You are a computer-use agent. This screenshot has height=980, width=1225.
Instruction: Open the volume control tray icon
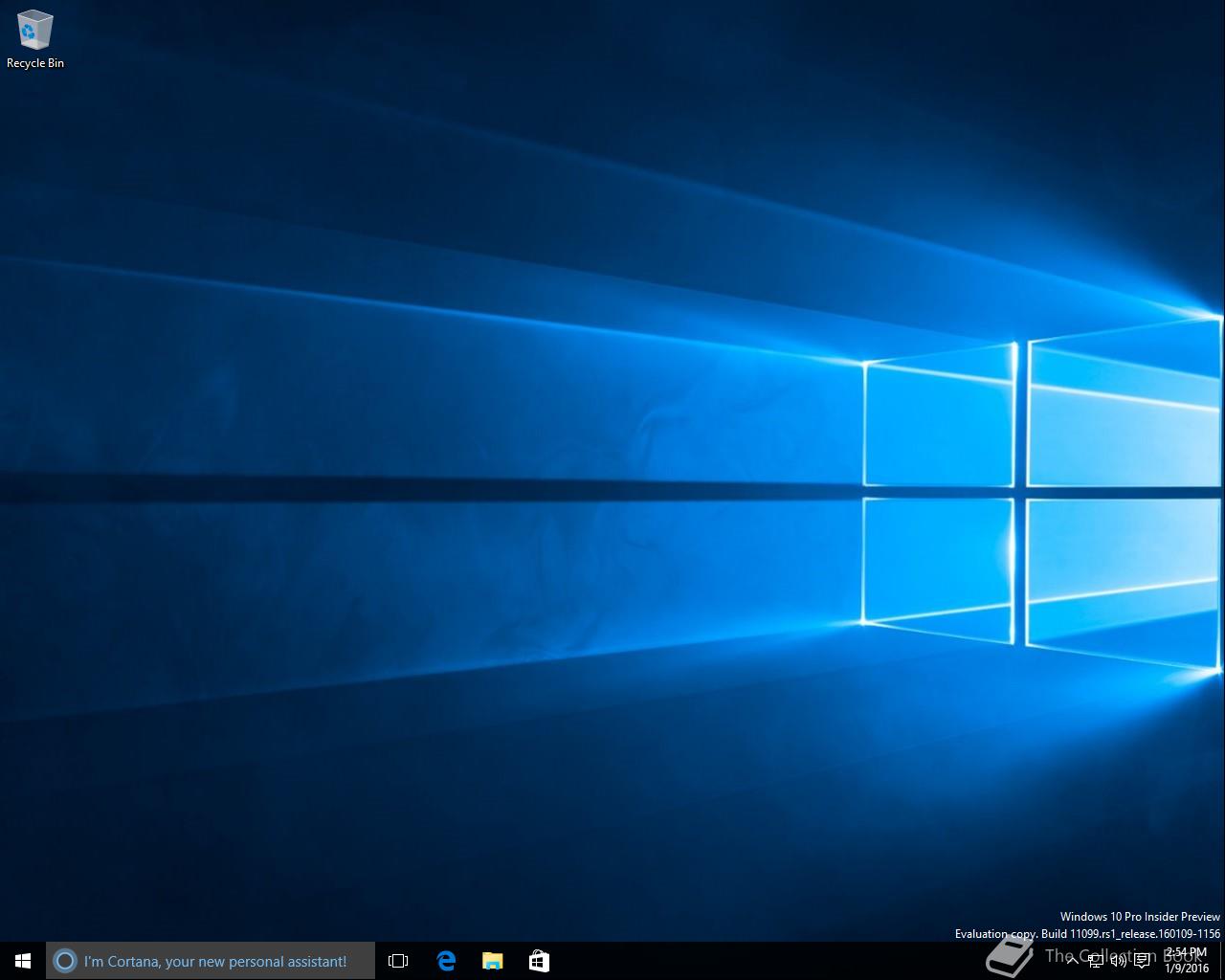(1119, 960)
